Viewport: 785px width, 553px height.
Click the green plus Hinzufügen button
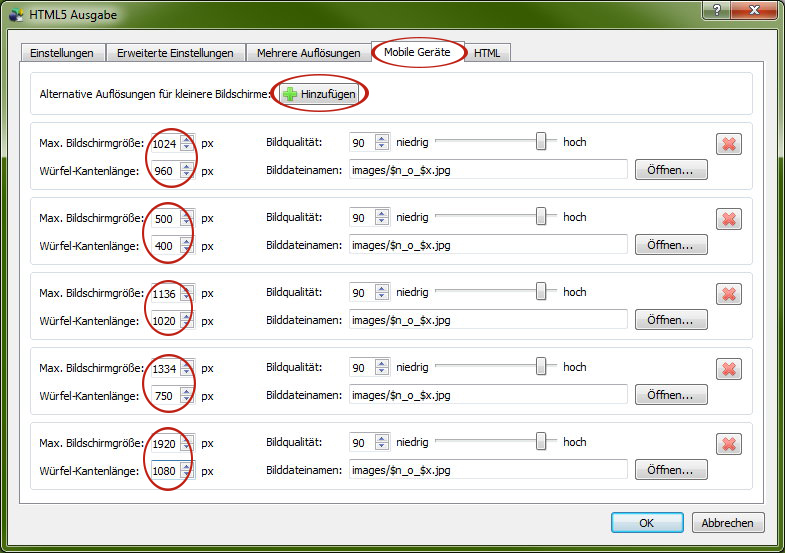point(318,93)
